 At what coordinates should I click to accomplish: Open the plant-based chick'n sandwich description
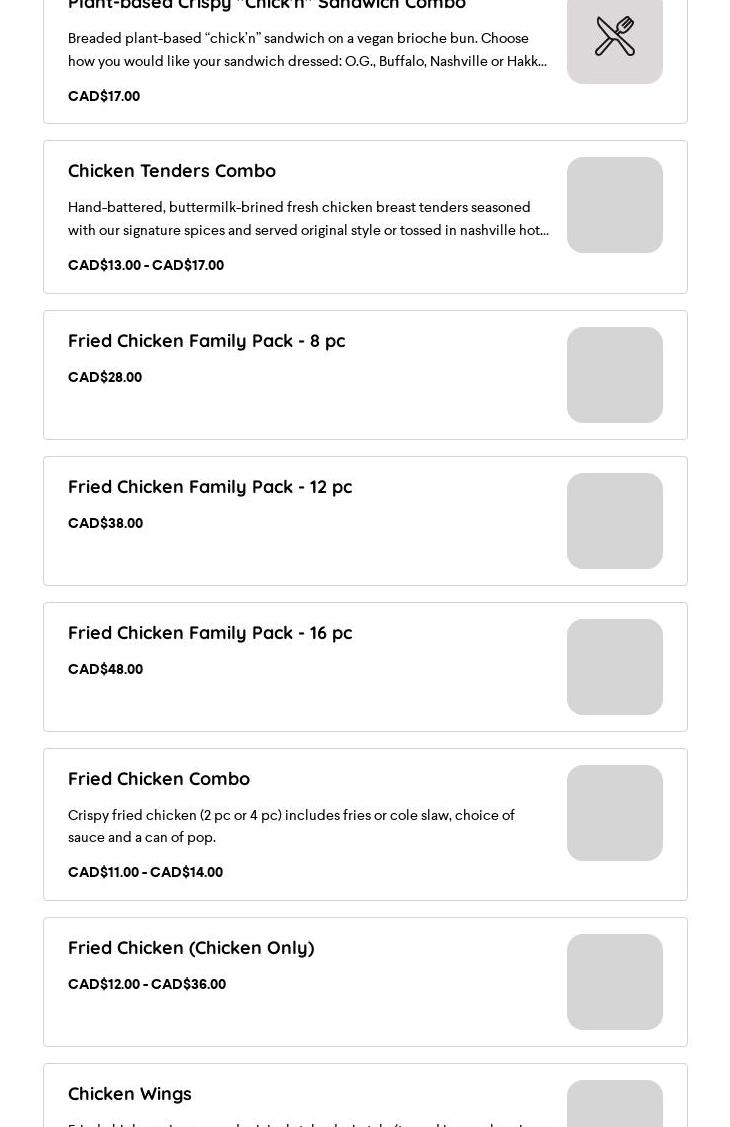coord(308,50)
